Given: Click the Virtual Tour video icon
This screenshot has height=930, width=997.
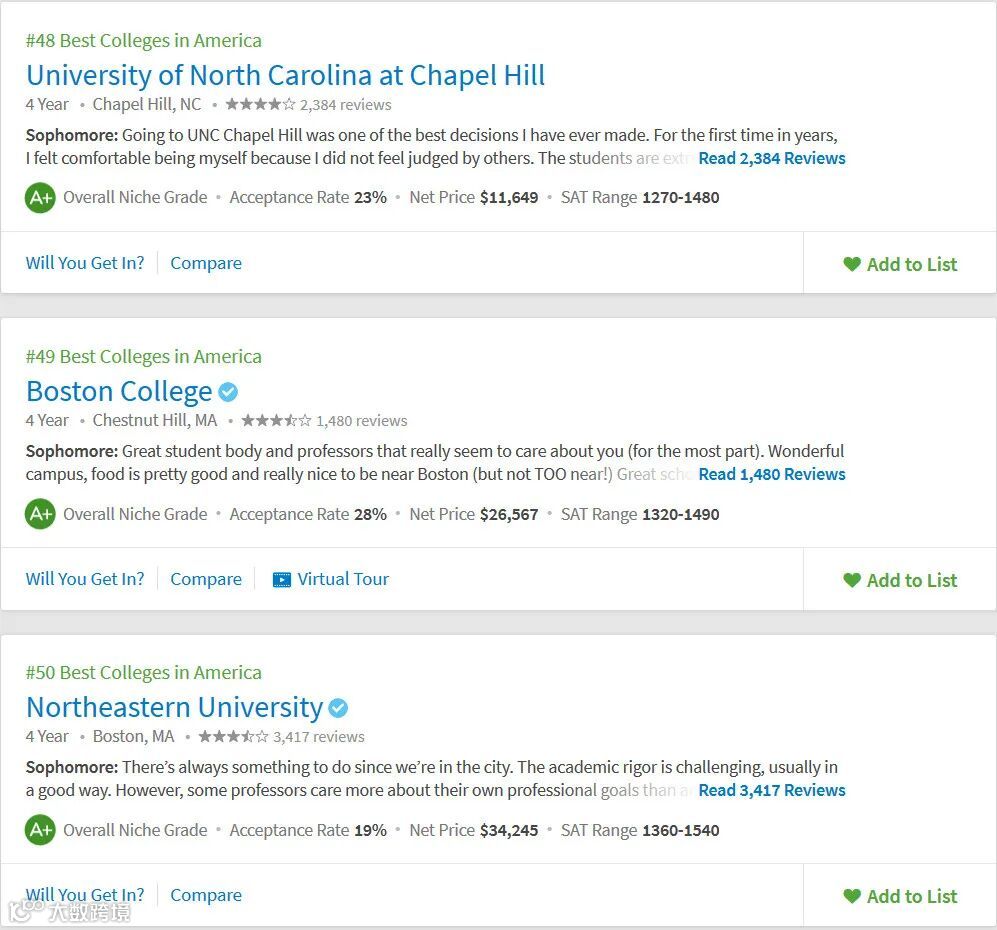Looking at the screenshot, I should [x=282, y=579].
